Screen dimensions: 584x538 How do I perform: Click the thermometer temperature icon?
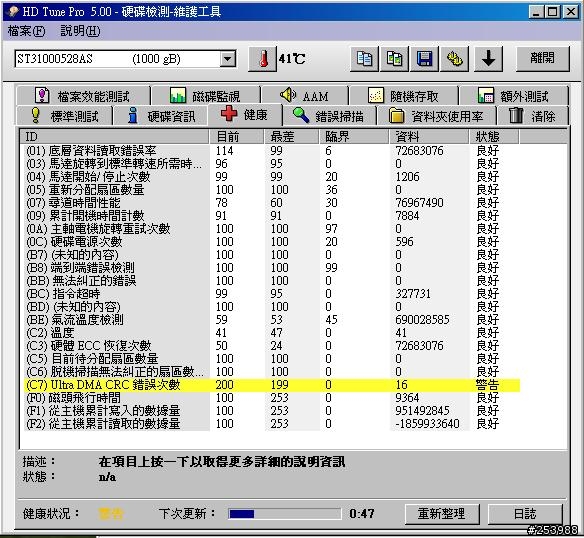coord(263,59)
